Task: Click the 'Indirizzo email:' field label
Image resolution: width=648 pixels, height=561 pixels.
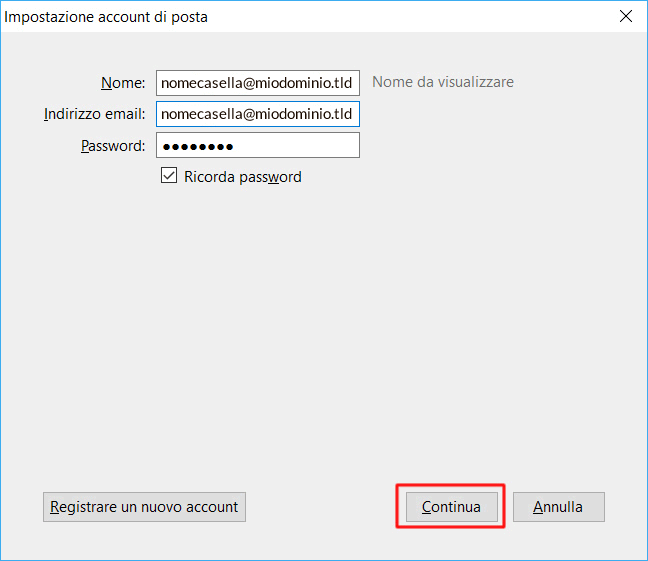Action: pyautogui.click(x=95, y=114)
